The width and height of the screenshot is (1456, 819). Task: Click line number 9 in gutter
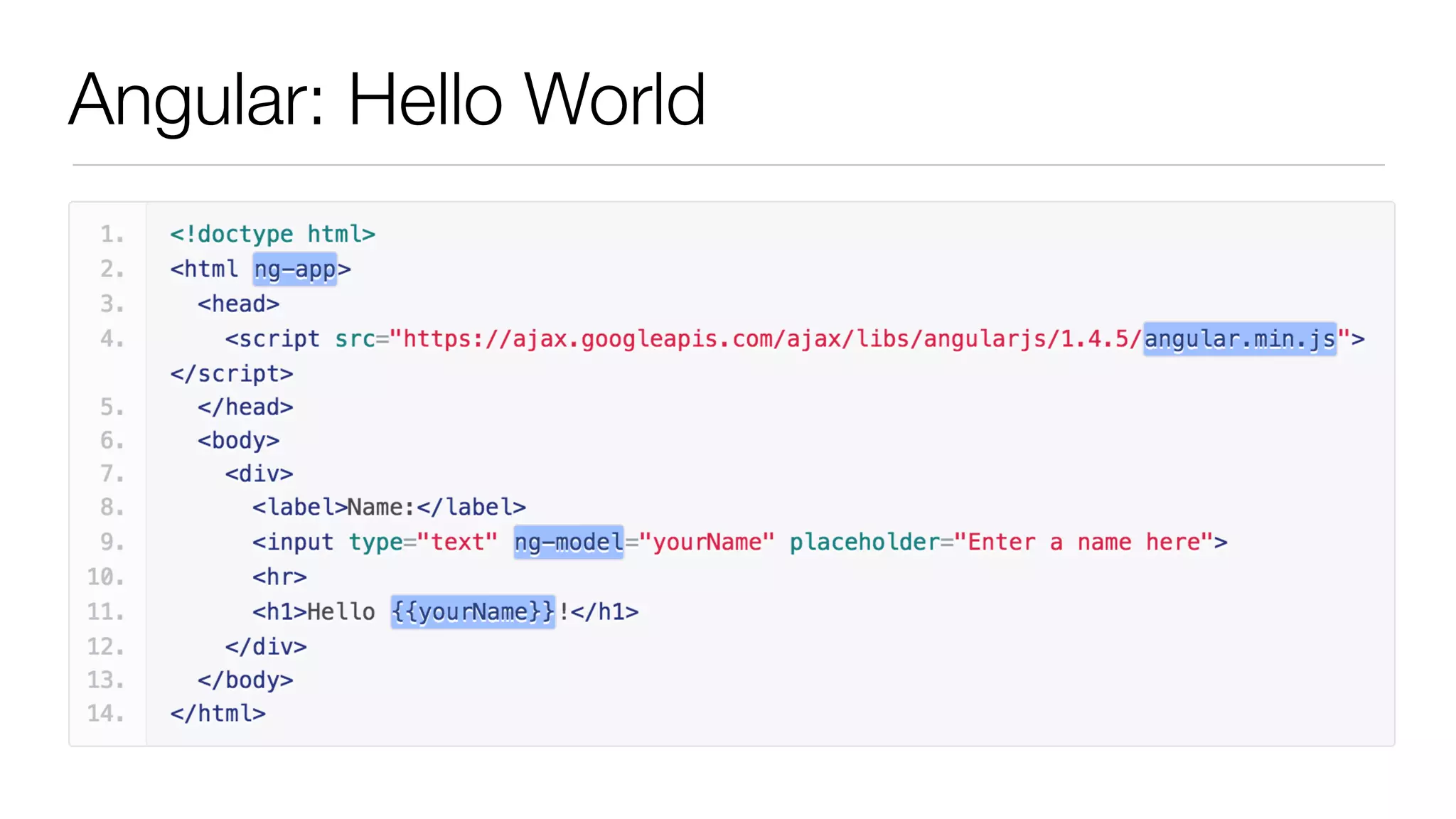tap(112, 542)
